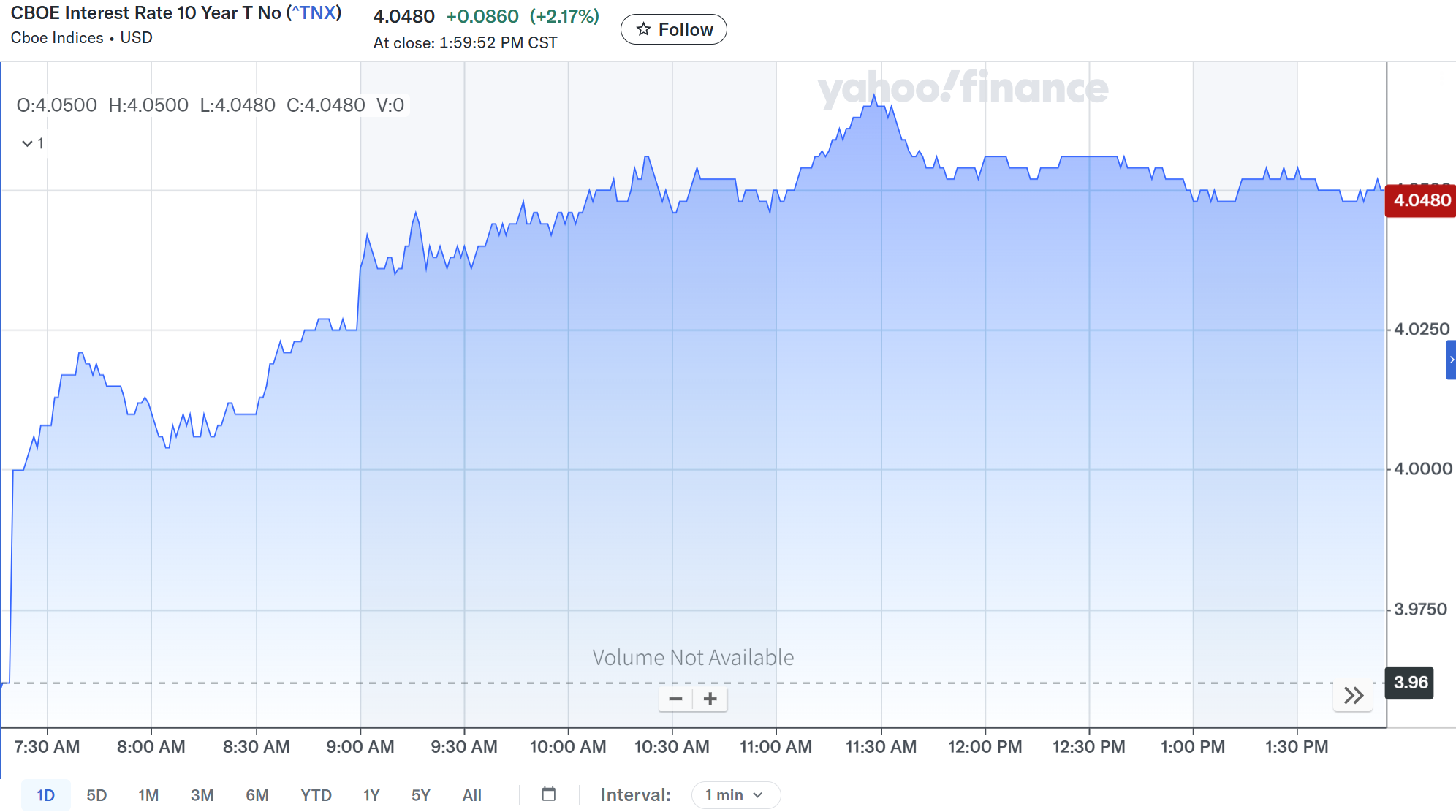Viewport: 1456px width, 812px height.
Task: Select the YTD range option
Action: click(316, 795)
